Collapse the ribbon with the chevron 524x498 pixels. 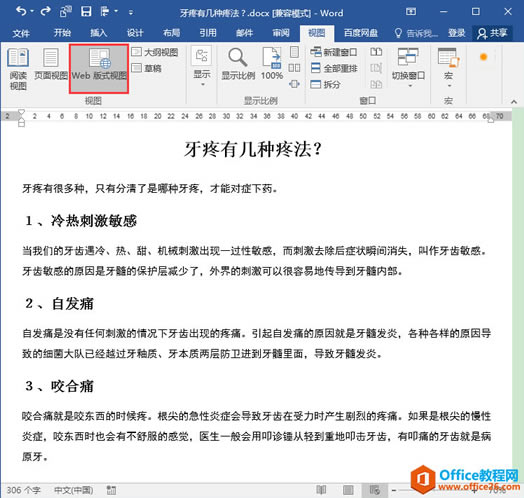click(x=514, y=102)
